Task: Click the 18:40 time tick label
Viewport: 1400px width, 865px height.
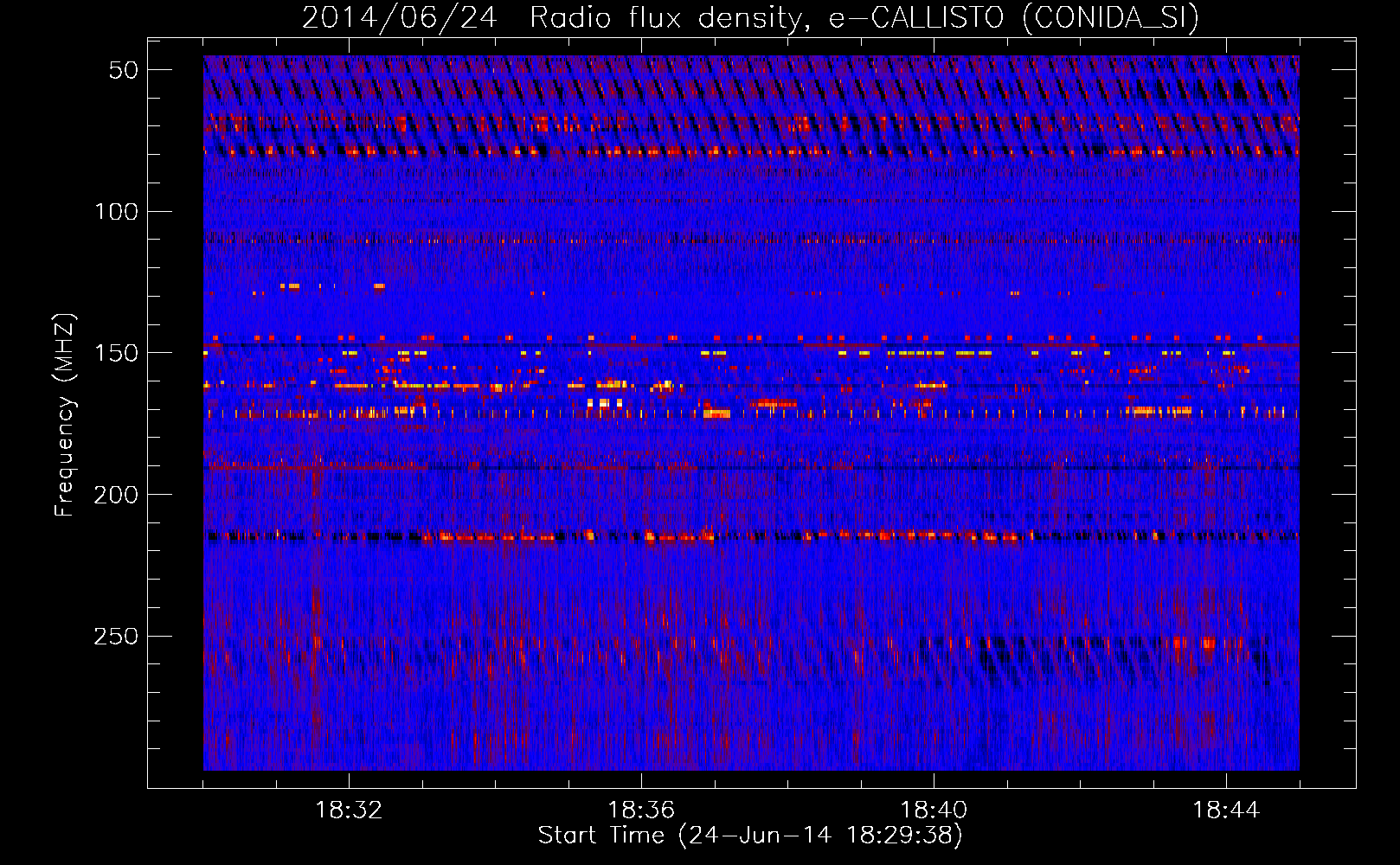Action: point(934,811)
